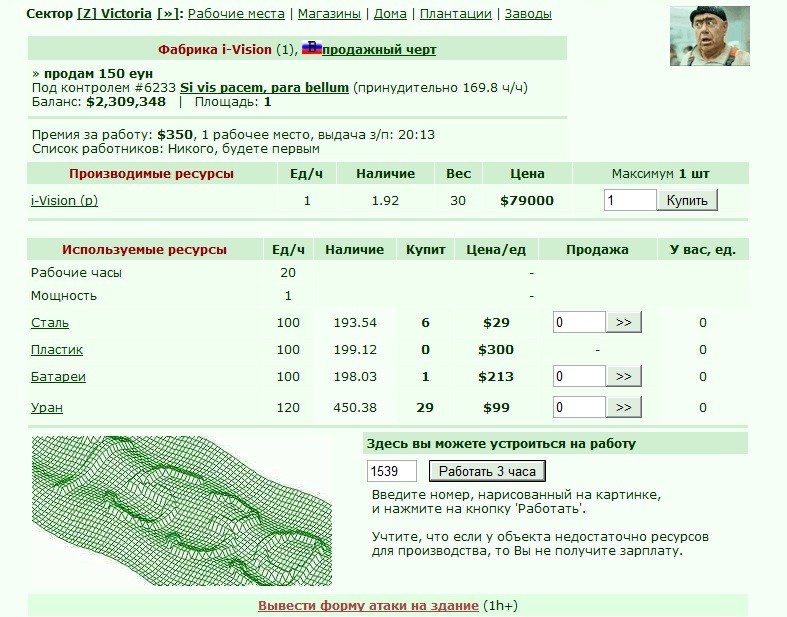Click the Уран stock value 450.38

coord(355,408)
